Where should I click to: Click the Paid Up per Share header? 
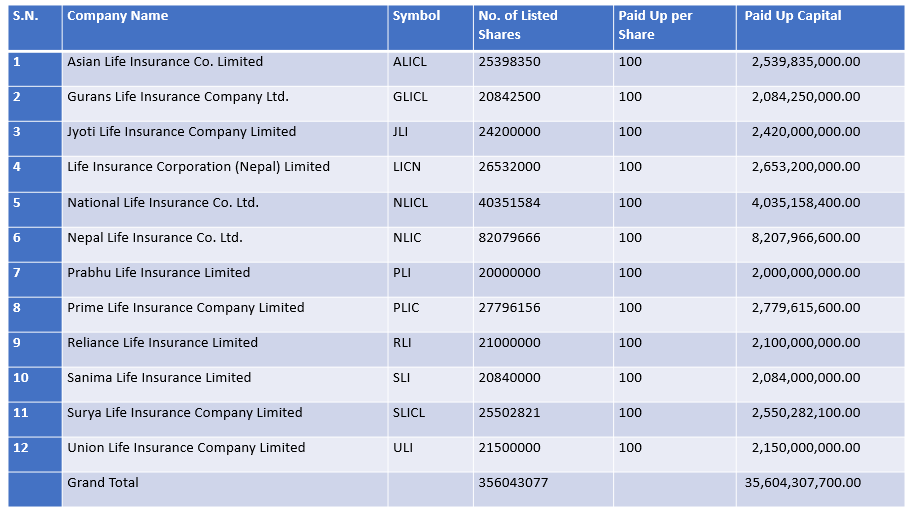(655, 25)
